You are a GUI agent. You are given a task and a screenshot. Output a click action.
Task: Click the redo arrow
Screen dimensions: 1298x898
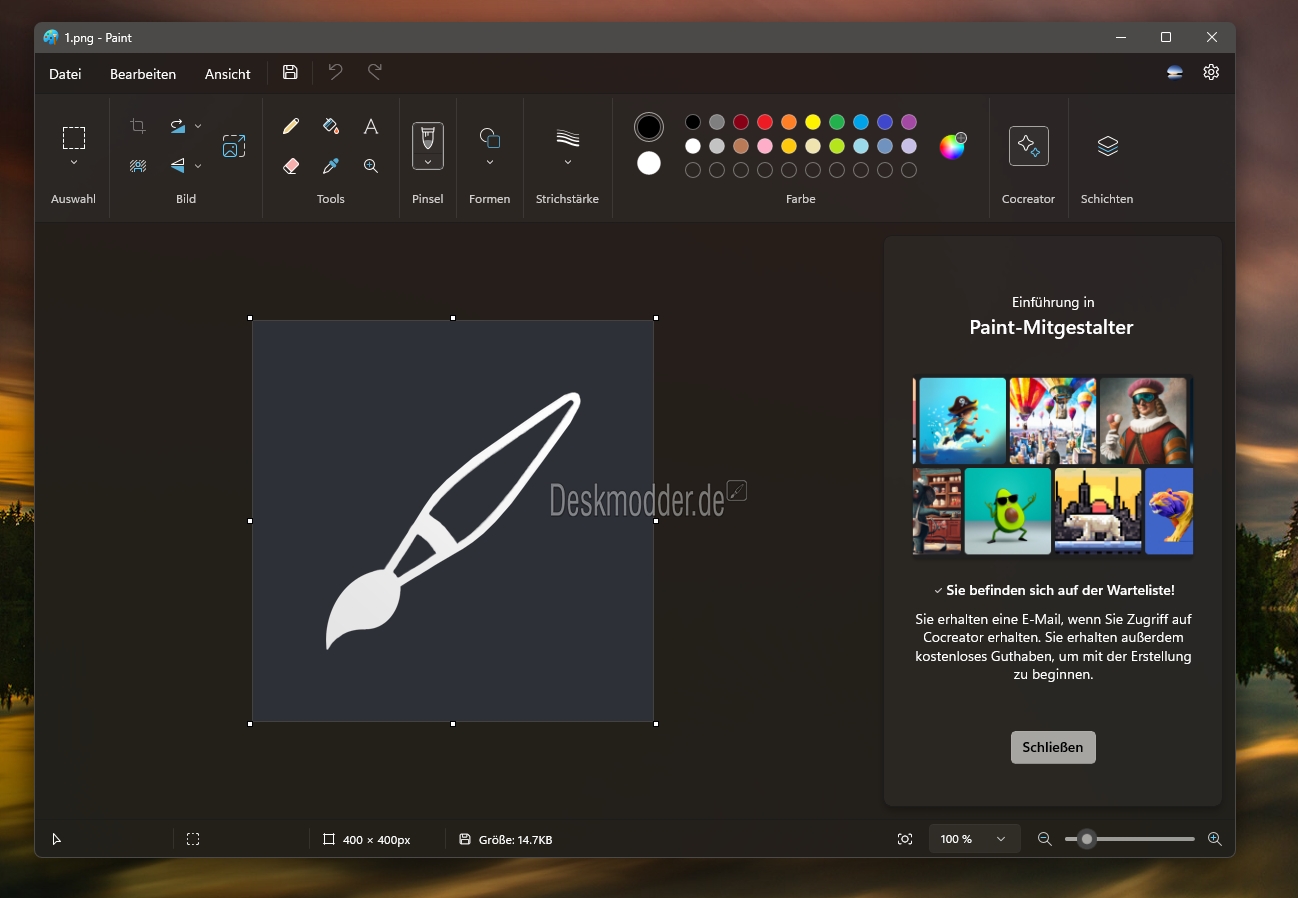coord(375,72)
